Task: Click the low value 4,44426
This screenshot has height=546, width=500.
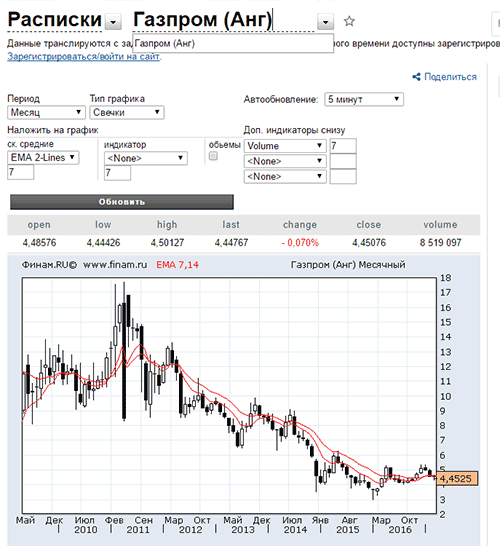Action: [x=103, y=243]
